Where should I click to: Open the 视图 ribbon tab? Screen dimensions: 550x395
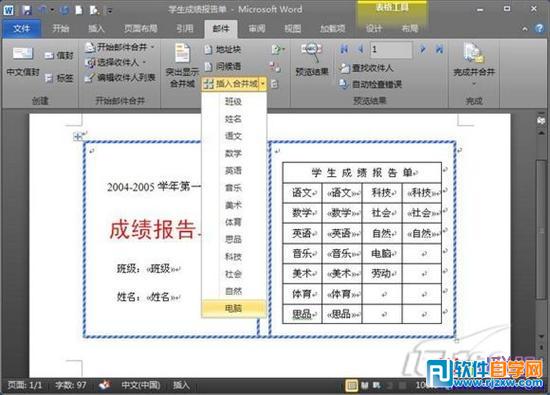click(293, 28)
